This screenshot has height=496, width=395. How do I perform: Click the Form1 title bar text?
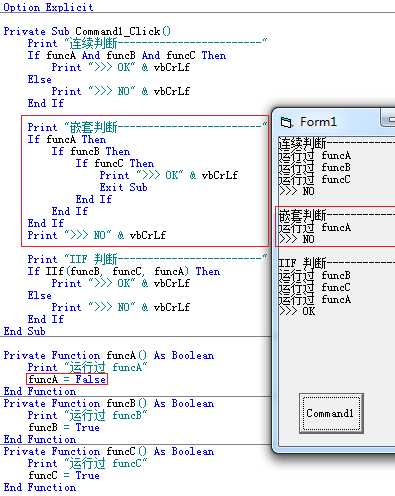(x=318, y=122)
